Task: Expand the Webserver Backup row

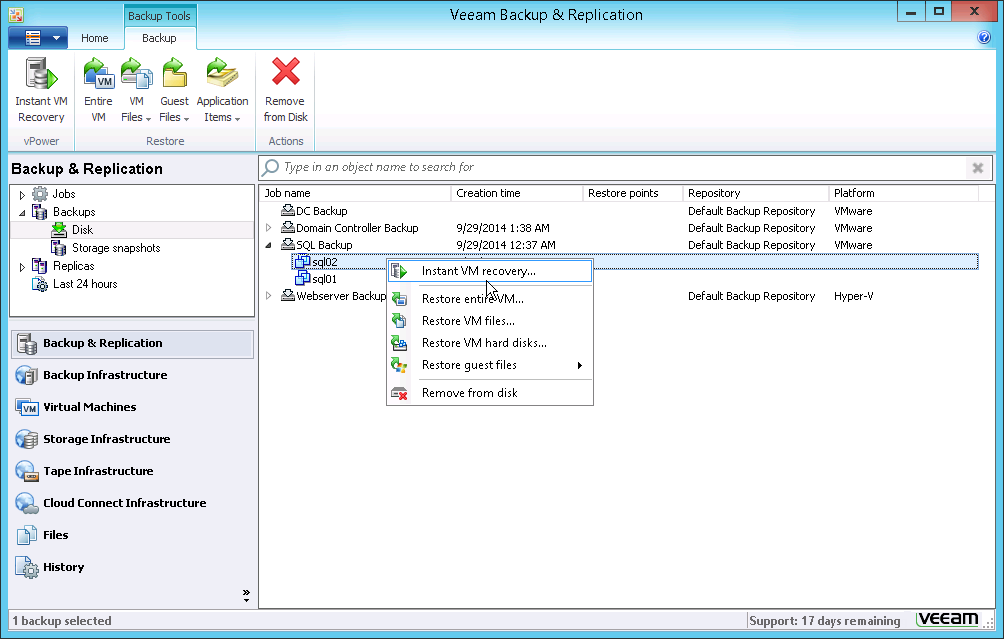Action: (x=269, y=296)
